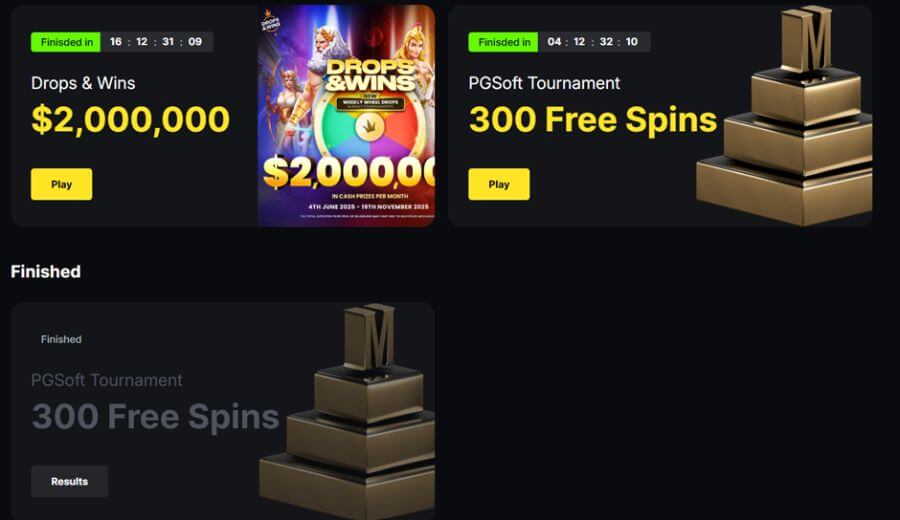Viewport: 900px width, 520px height.
Task: Click the green 'Finished in' badge for Drops & Wins
Action: 66,42
